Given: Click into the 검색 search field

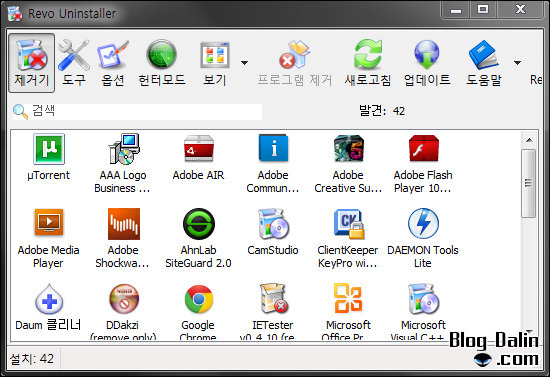Looking at the screenshot, I should coord(137,112).
